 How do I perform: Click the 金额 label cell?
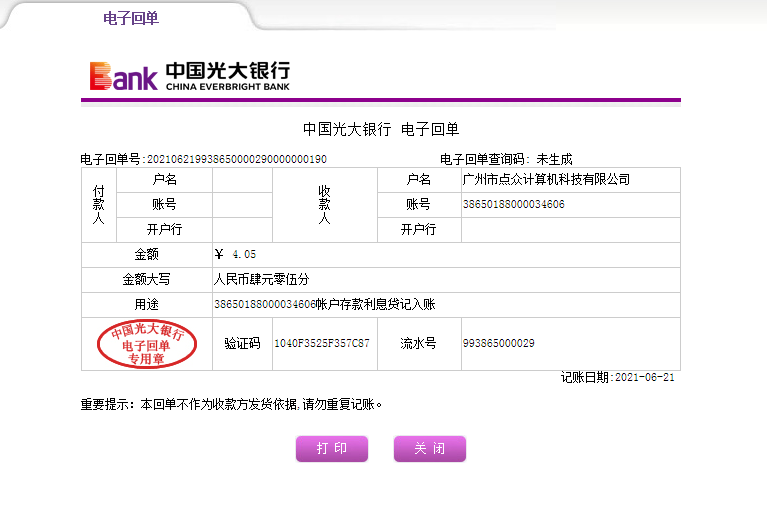click(x=146, y=254)
